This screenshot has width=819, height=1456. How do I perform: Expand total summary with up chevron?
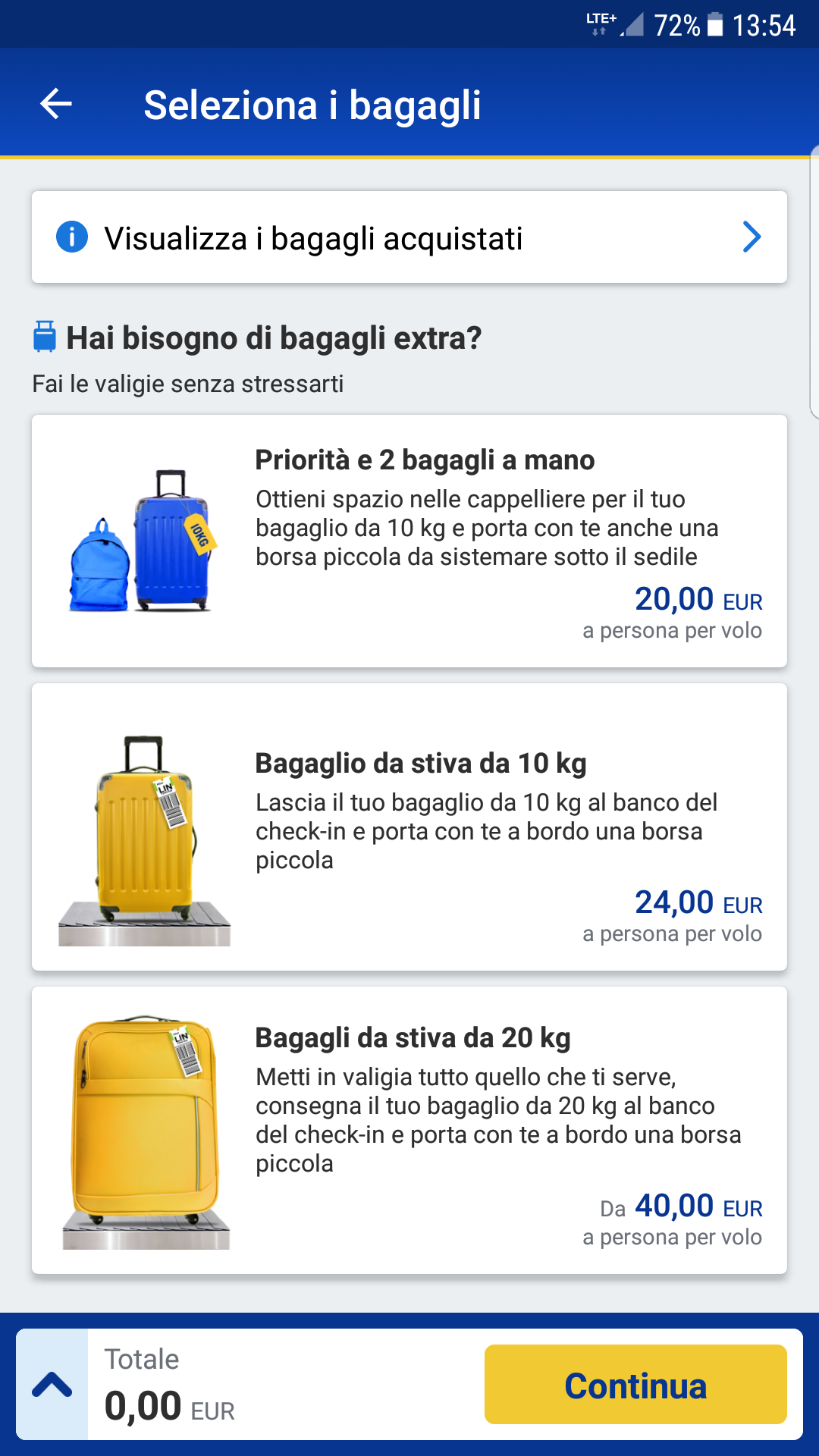pyautogui.click(x=52, y=1385)
